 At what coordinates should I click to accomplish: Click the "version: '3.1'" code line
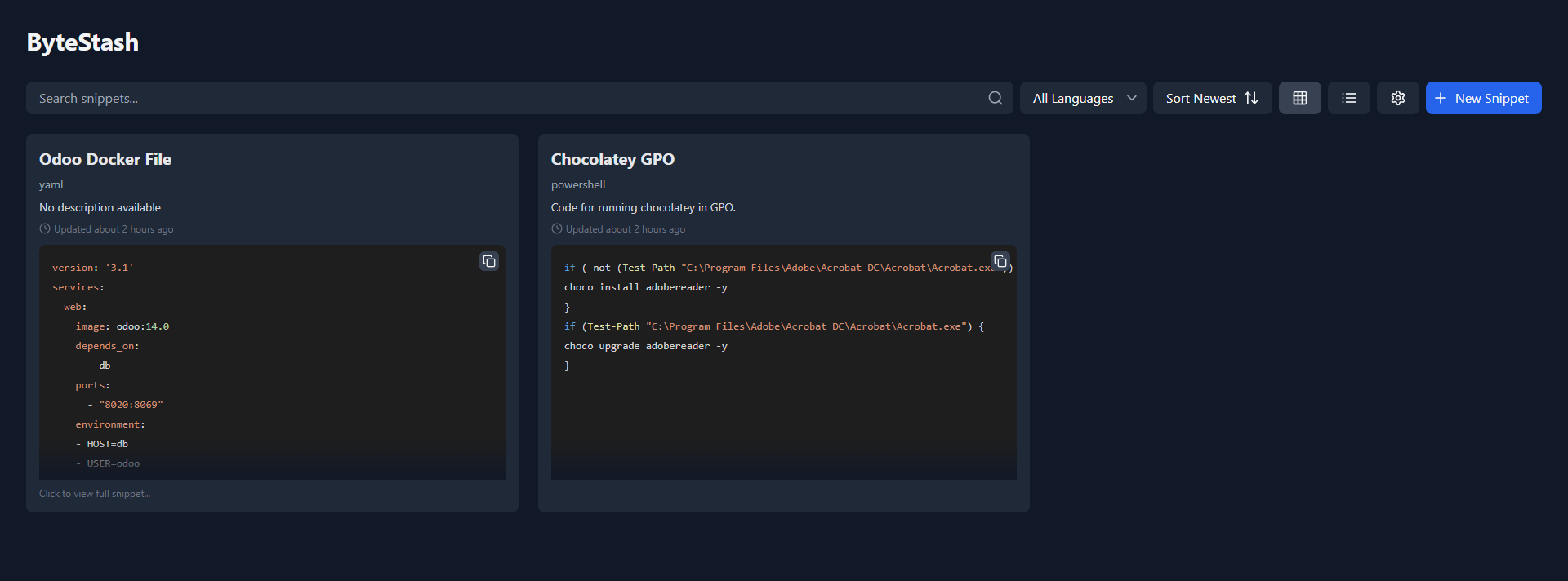92,268
